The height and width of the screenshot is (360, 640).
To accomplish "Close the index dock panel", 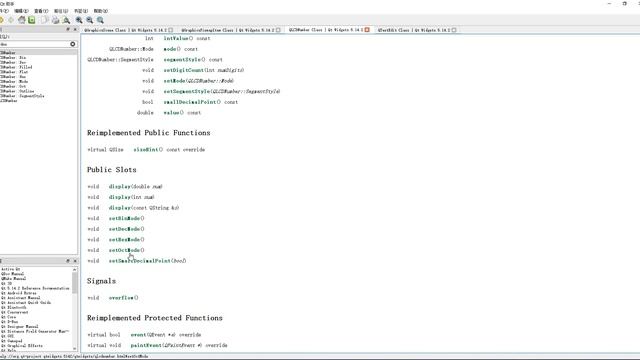I will pyautogui.click(x=75, y=29).
